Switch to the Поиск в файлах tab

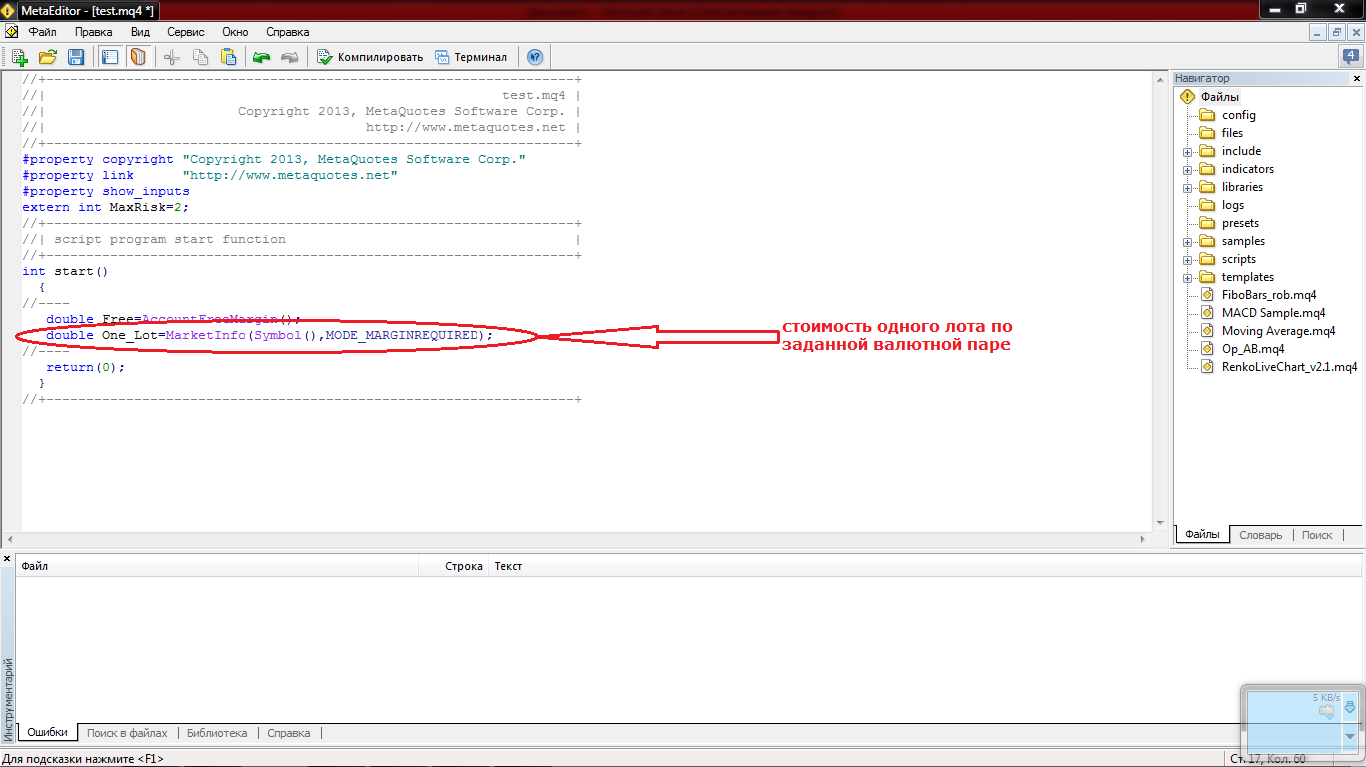point(127,733)
